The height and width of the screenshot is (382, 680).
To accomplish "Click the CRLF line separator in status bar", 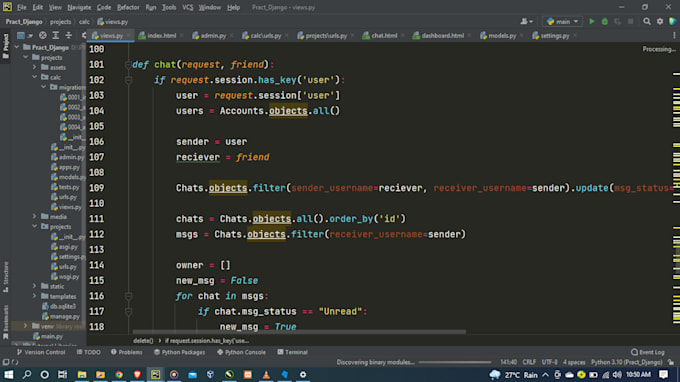I will point(529,362).
